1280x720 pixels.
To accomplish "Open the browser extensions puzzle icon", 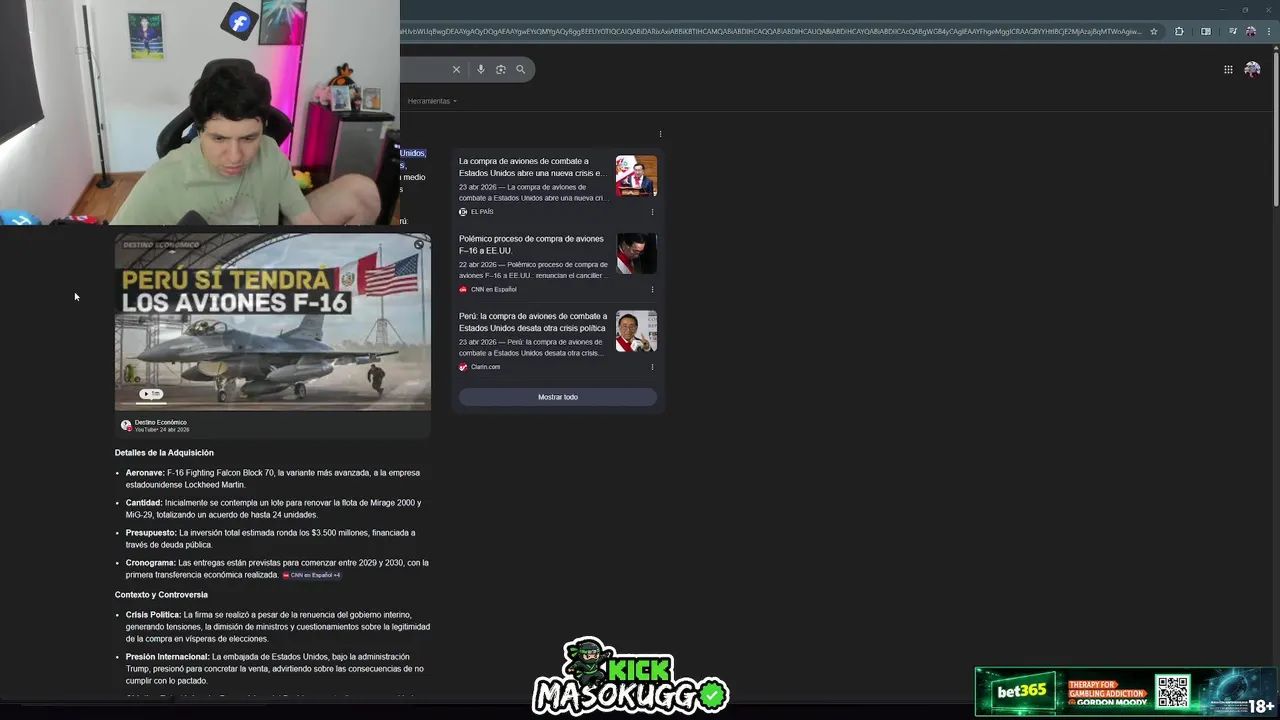I will (1179, 31).
